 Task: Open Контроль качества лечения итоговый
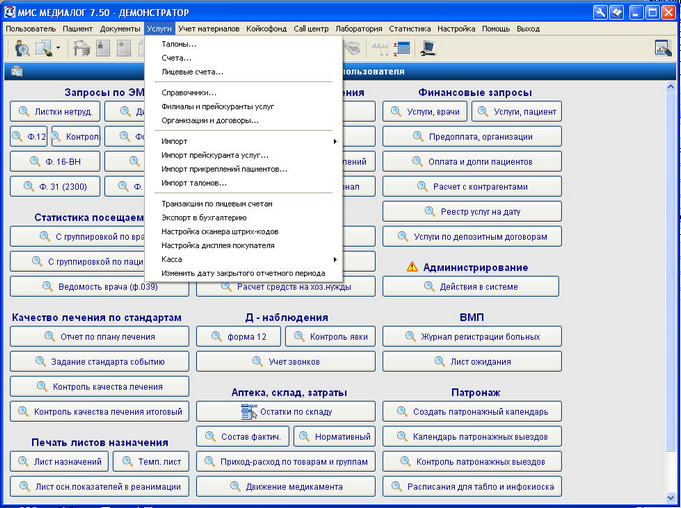[x=99, y=412]
